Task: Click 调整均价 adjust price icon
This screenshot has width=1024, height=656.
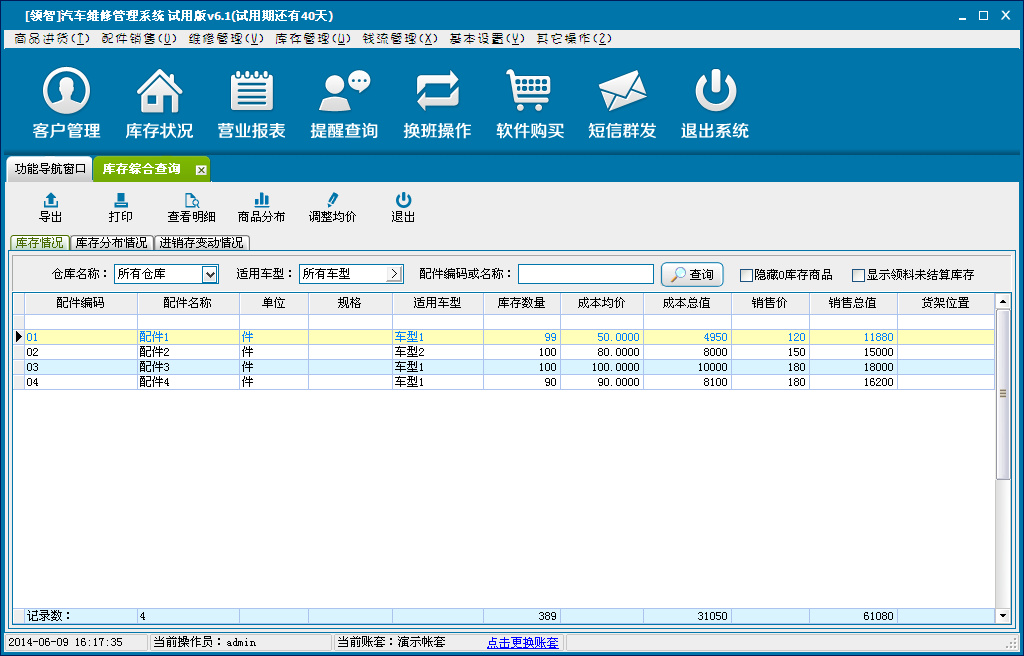Action: click(332, 201)
